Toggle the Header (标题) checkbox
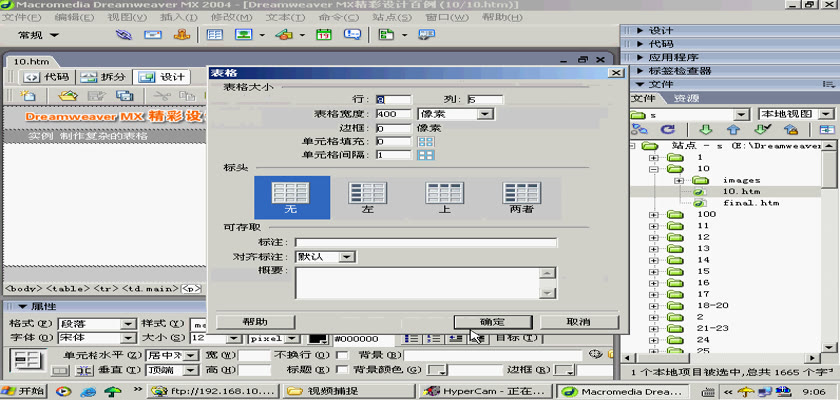The image size is (840, 400). (x=341, y=369)
